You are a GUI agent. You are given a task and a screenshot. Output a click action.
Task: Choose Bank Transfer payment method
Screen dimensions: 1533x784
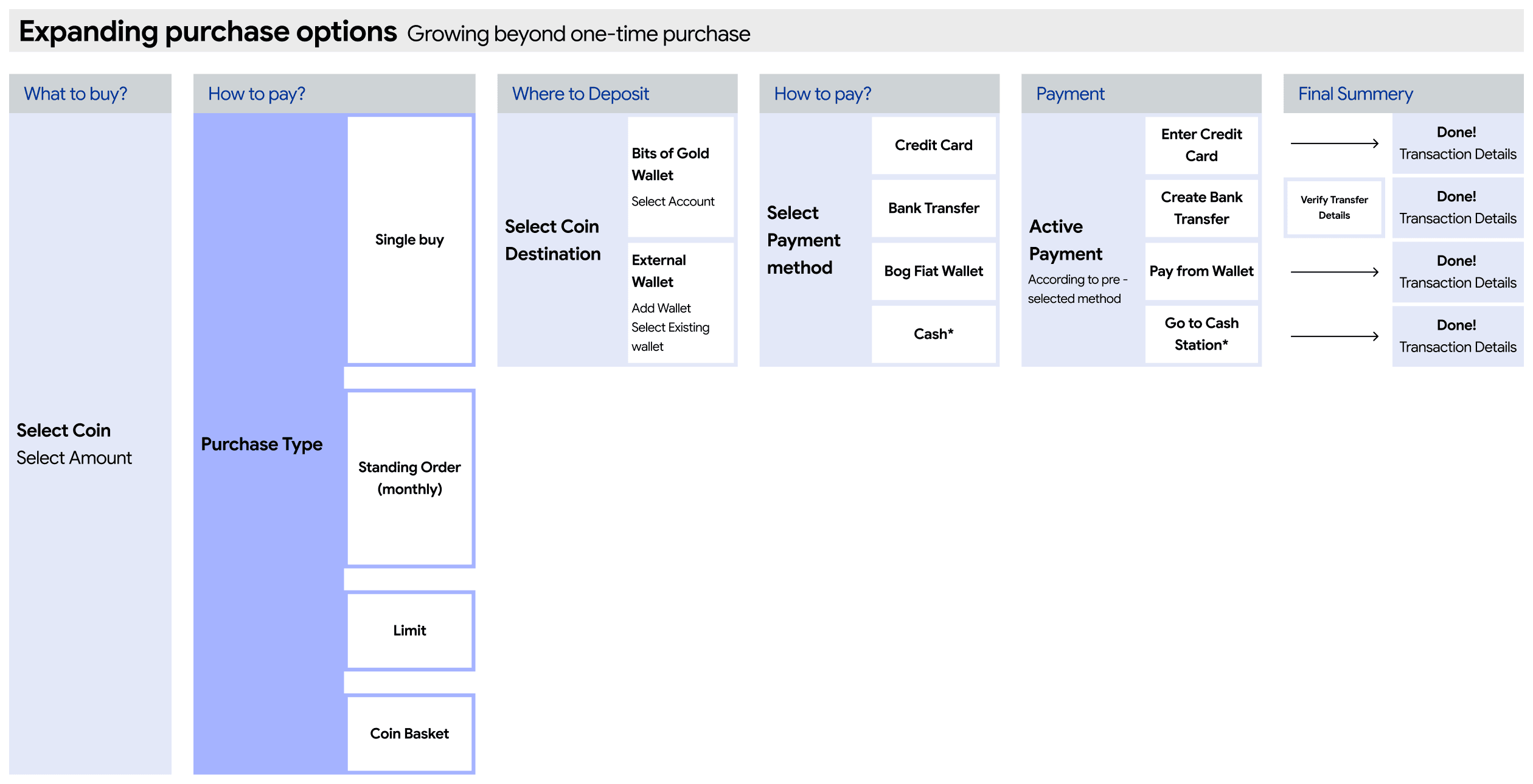point(934,208)
